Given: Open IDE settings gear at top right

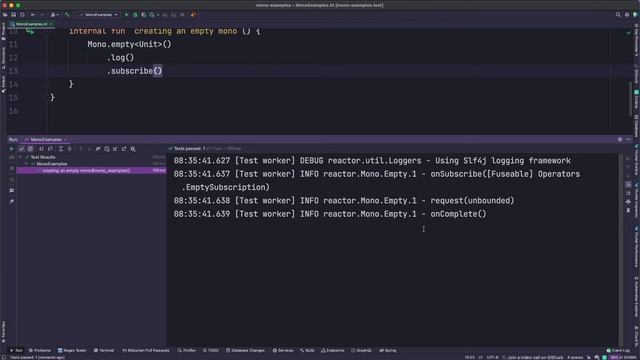Looking at the screenshot, I should pos(627,15).
